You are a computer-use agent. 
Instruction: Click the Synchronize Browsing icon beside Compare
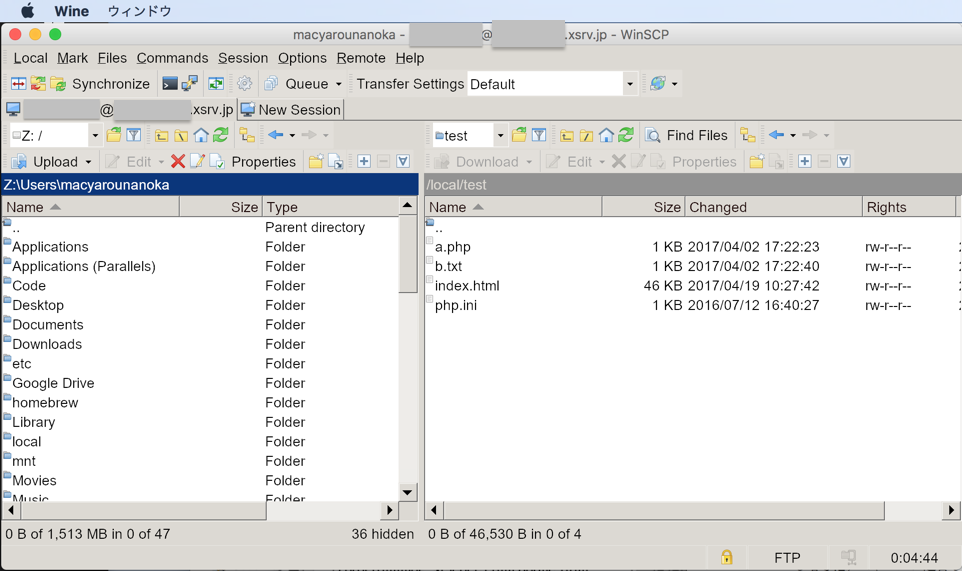38,83
